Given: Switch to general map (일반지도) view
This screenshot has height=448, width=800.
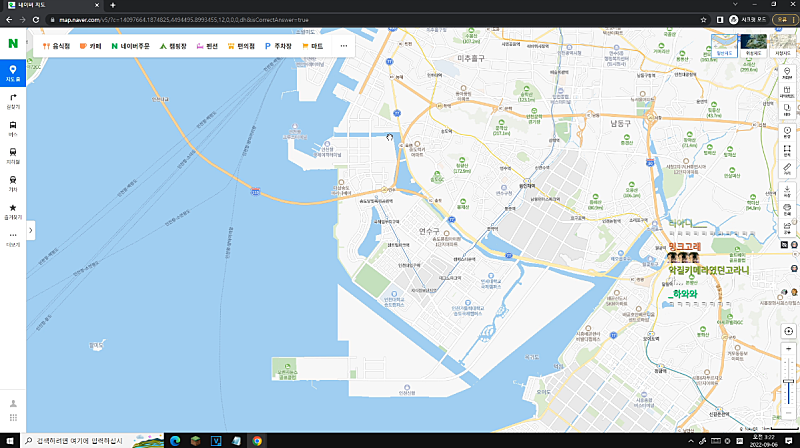Looking at the screenshot, I should point(724,44).
